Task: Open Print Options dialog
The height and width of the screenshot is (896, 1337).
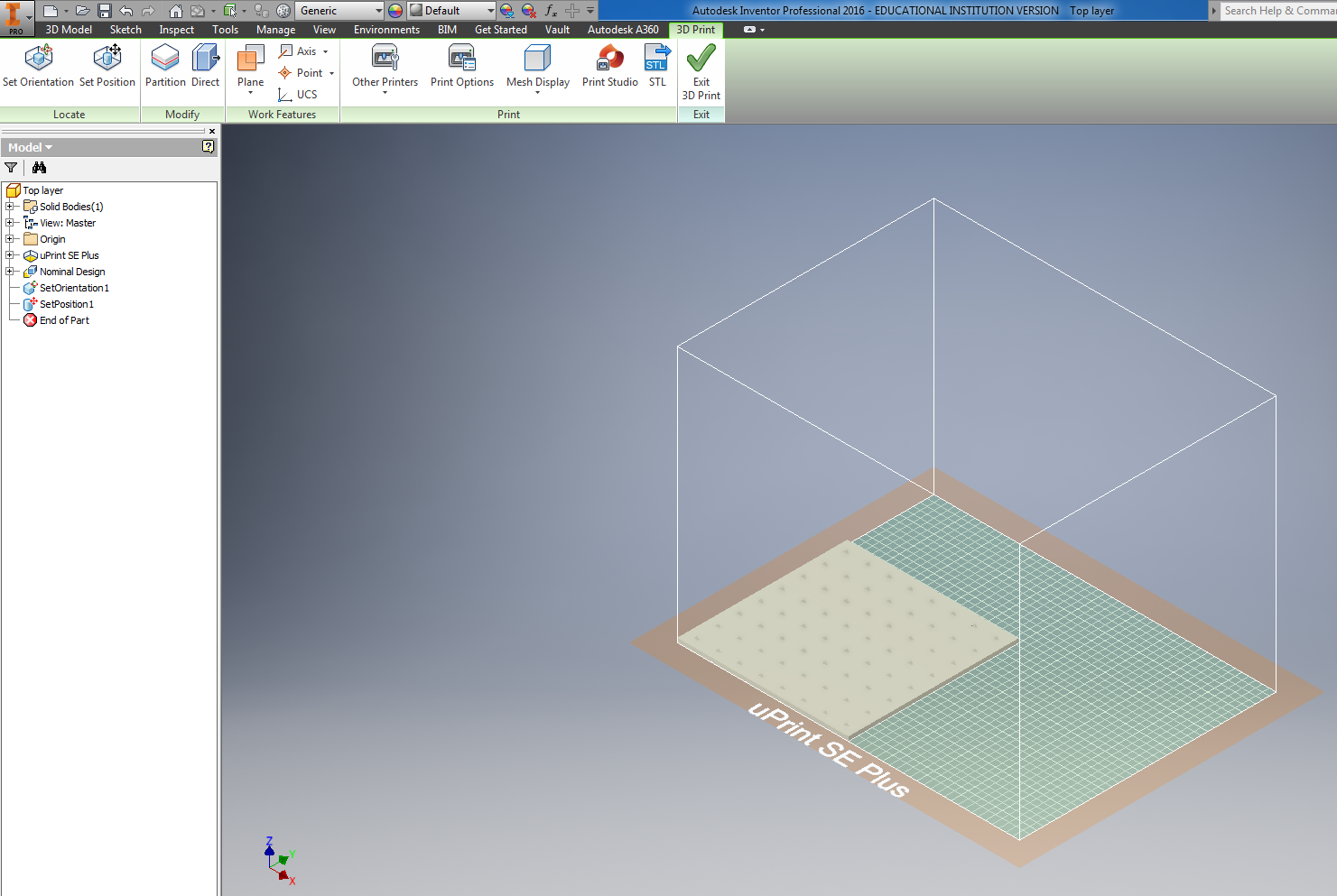Action: (462, 66)
